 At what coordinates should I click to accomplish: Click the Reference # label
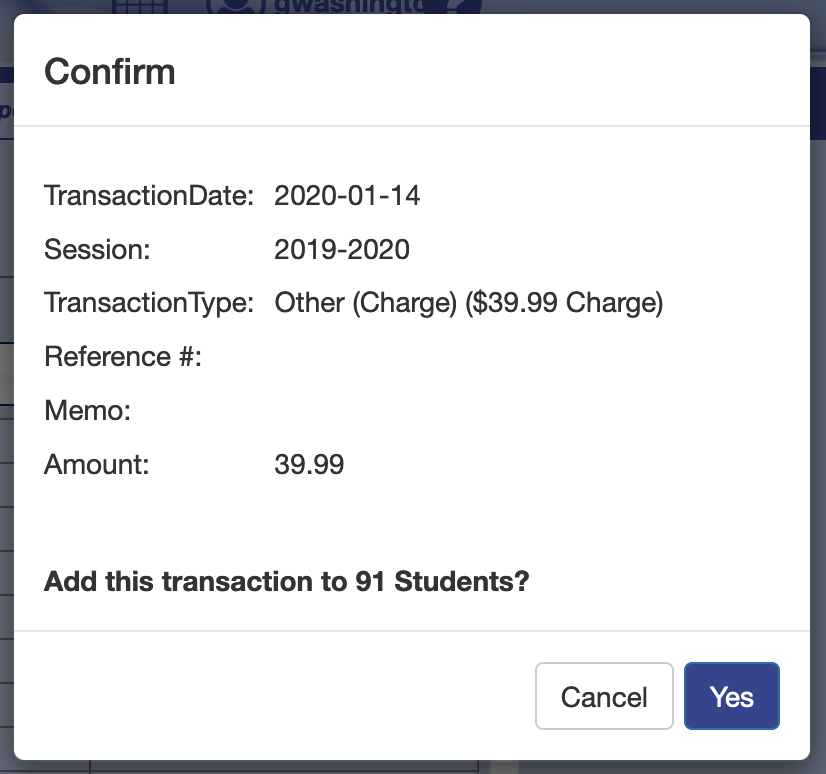point(123,356)
